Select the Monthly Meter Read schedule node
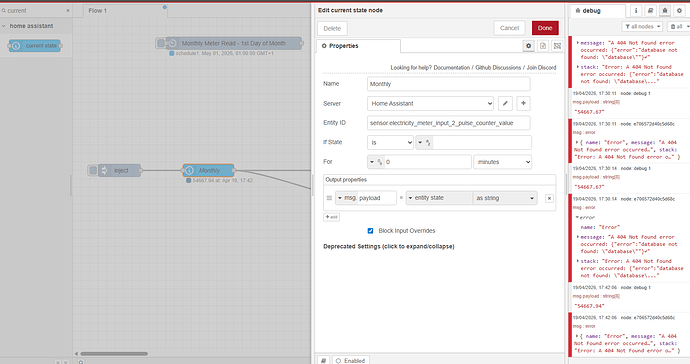Screen dimensions: 690x364 click(234, 43)
